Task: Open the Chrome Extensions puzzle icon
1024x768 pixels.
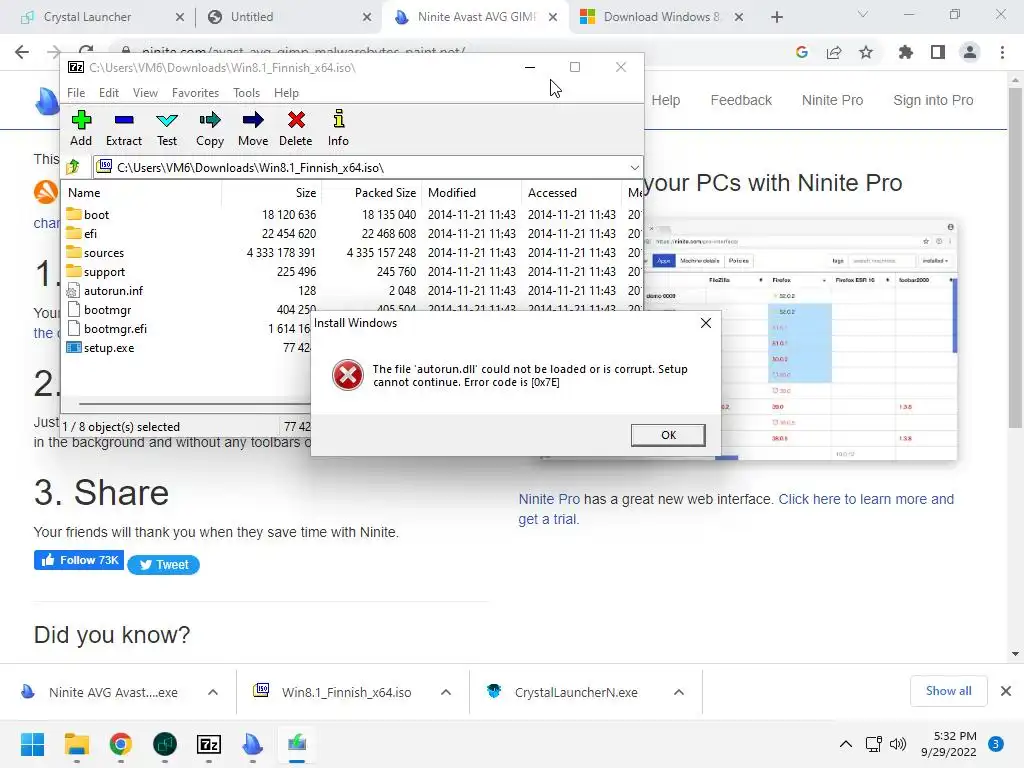Action: pyautogui.click(x=905, y=52)
